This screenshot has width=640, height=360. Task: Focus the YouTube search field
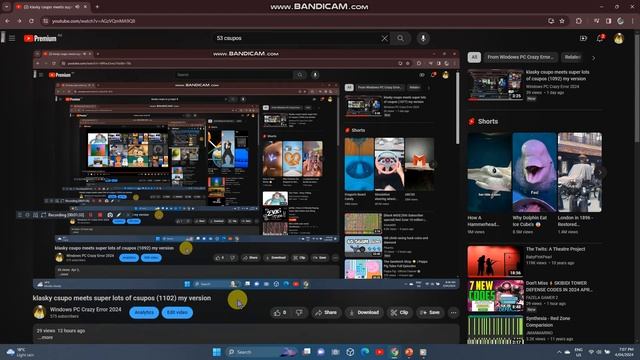click(298, 38)
